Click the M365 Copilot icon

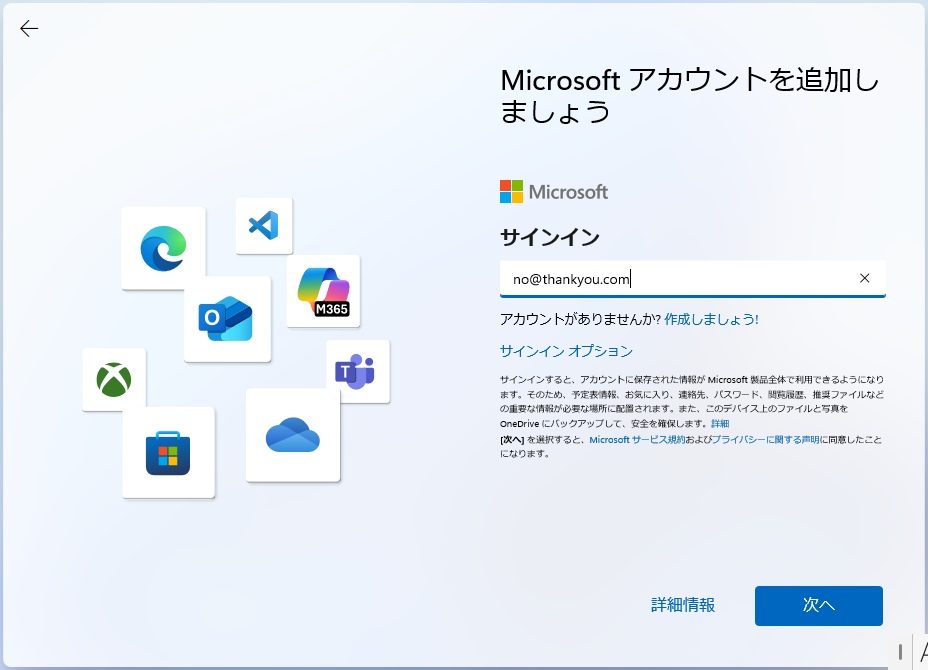point(323,291)
